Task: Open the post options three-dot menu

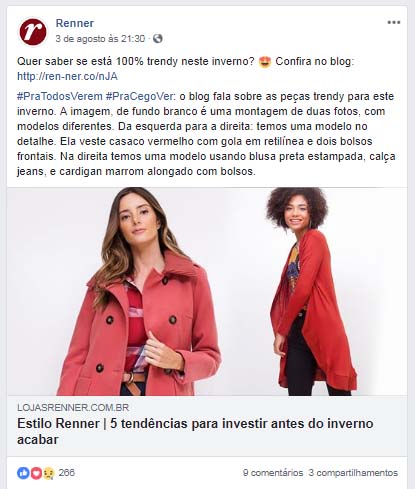Action: tap(394, 23)
